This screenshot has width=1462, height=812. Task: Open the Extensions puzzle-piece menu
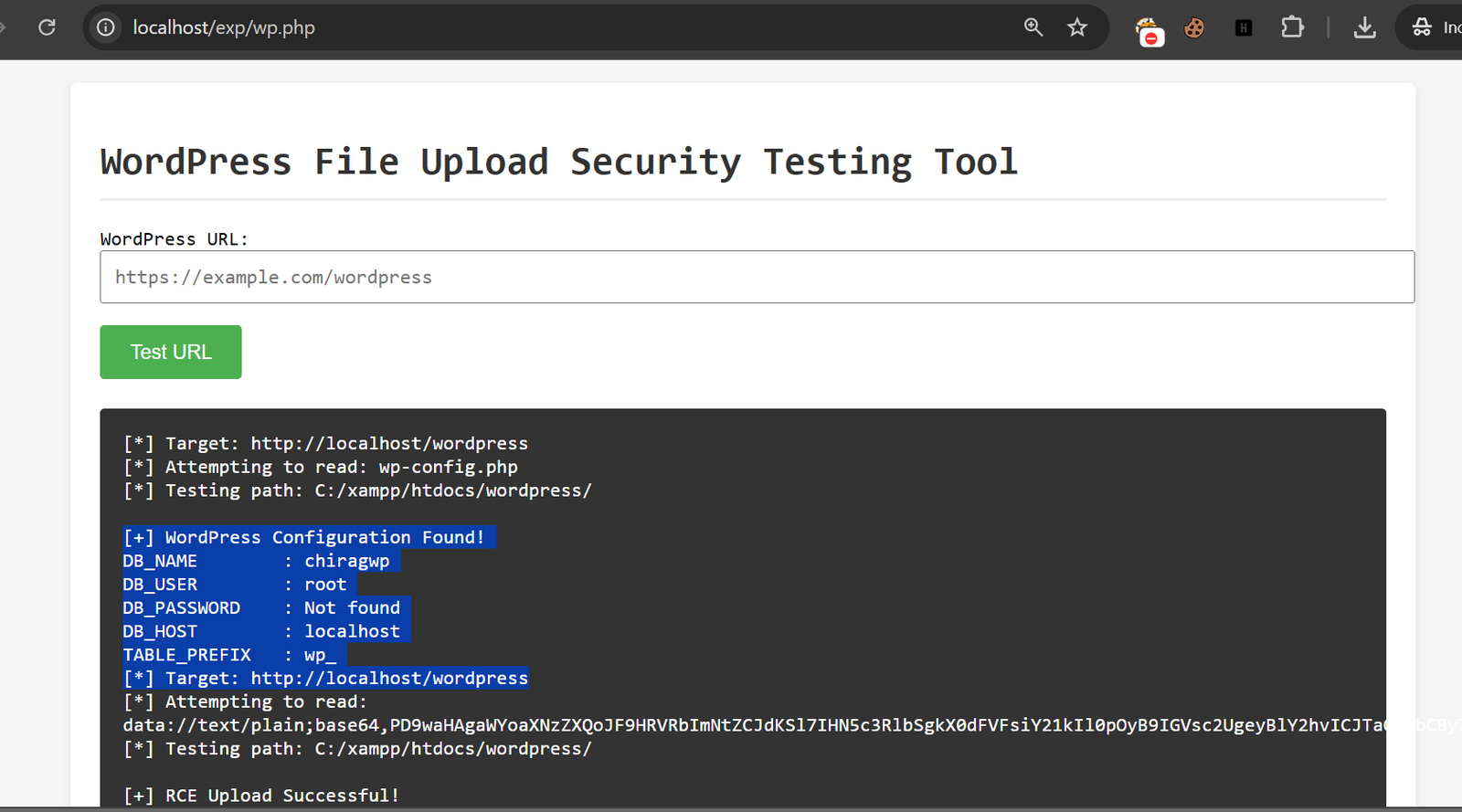point(1292,27)
